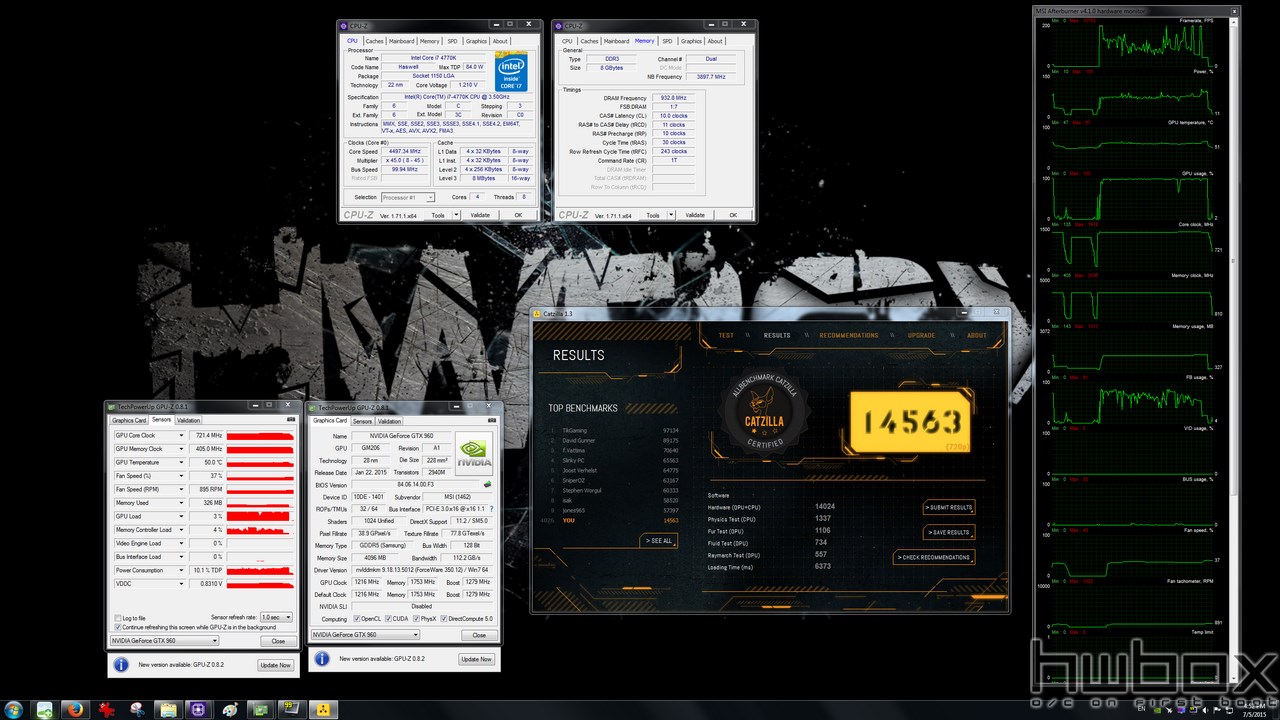The image size is (1280, 720).
Task: Click the Catzilla Certified badge
Action: pyautogui.click(x=766, y=413)
